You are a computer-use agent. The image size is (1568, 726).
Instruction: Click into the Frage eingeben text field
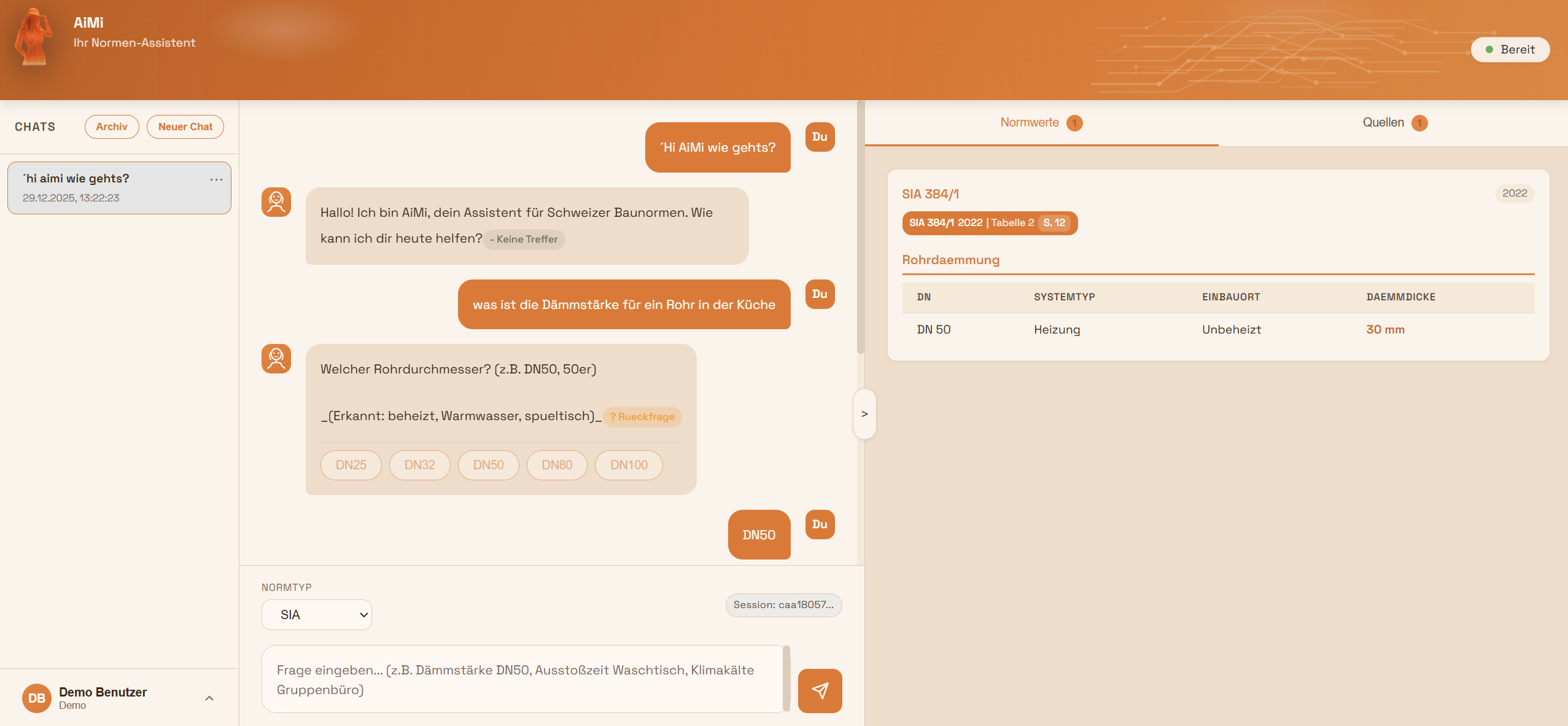coord(522,679)
